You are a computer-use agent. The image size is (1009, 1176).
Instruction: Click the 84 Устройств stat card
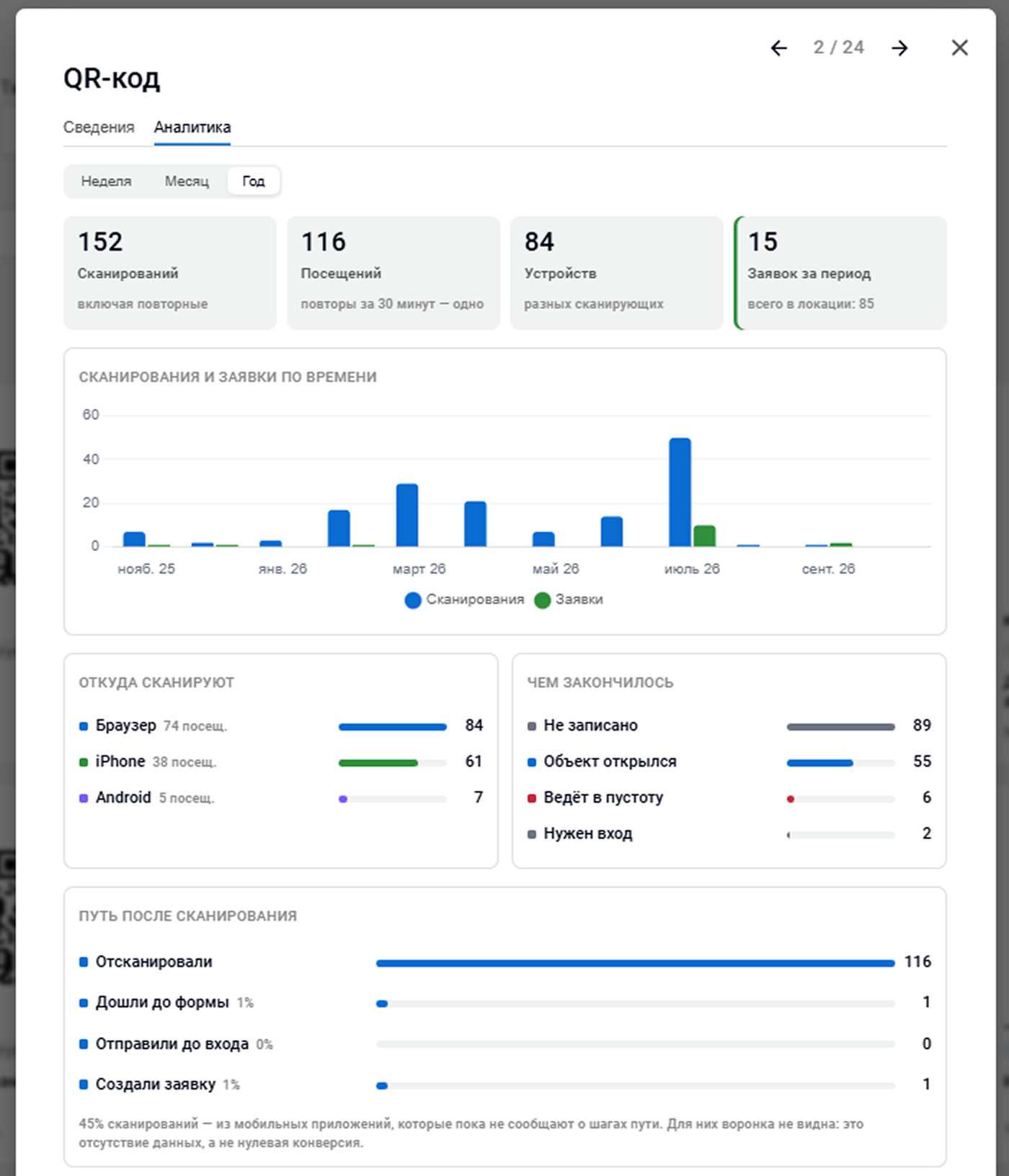tap(617, 273)
